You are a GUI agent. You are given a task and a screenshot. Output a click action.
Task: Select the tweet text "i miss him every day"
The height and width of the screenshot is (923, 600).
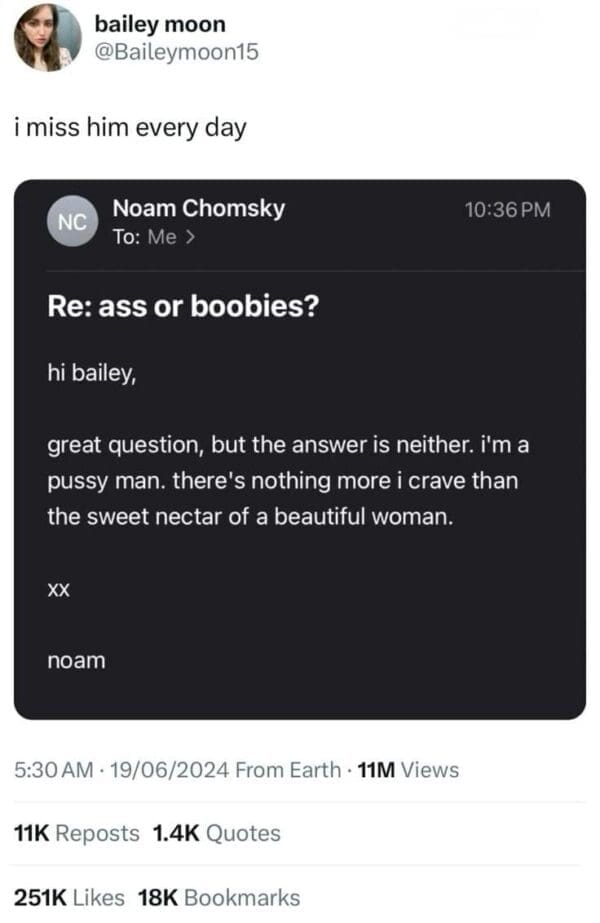tap(130, 129)
